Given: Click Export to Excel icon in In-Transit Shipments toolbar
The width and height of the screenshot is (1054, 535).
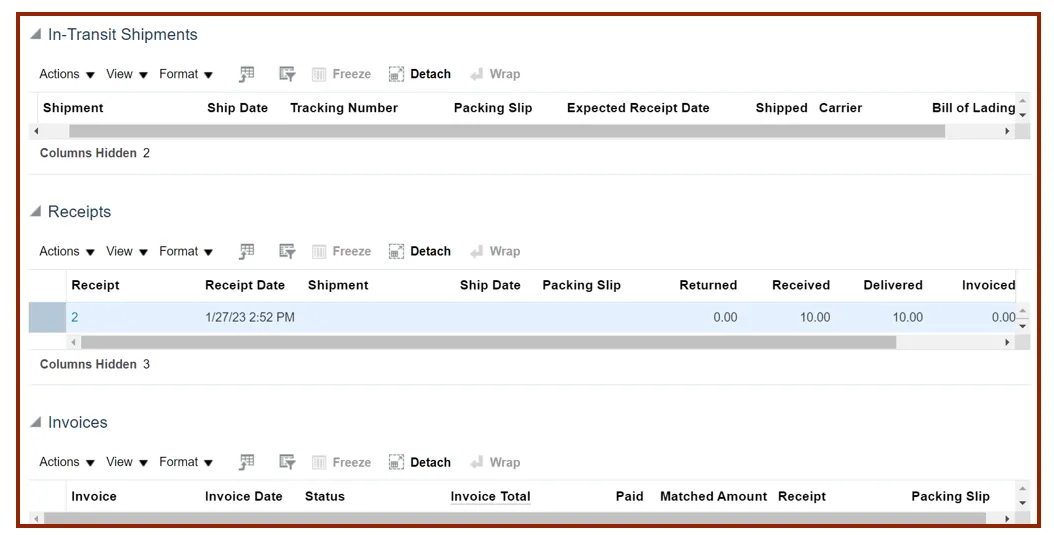Looking at the screenshot, I should (247, 74).
